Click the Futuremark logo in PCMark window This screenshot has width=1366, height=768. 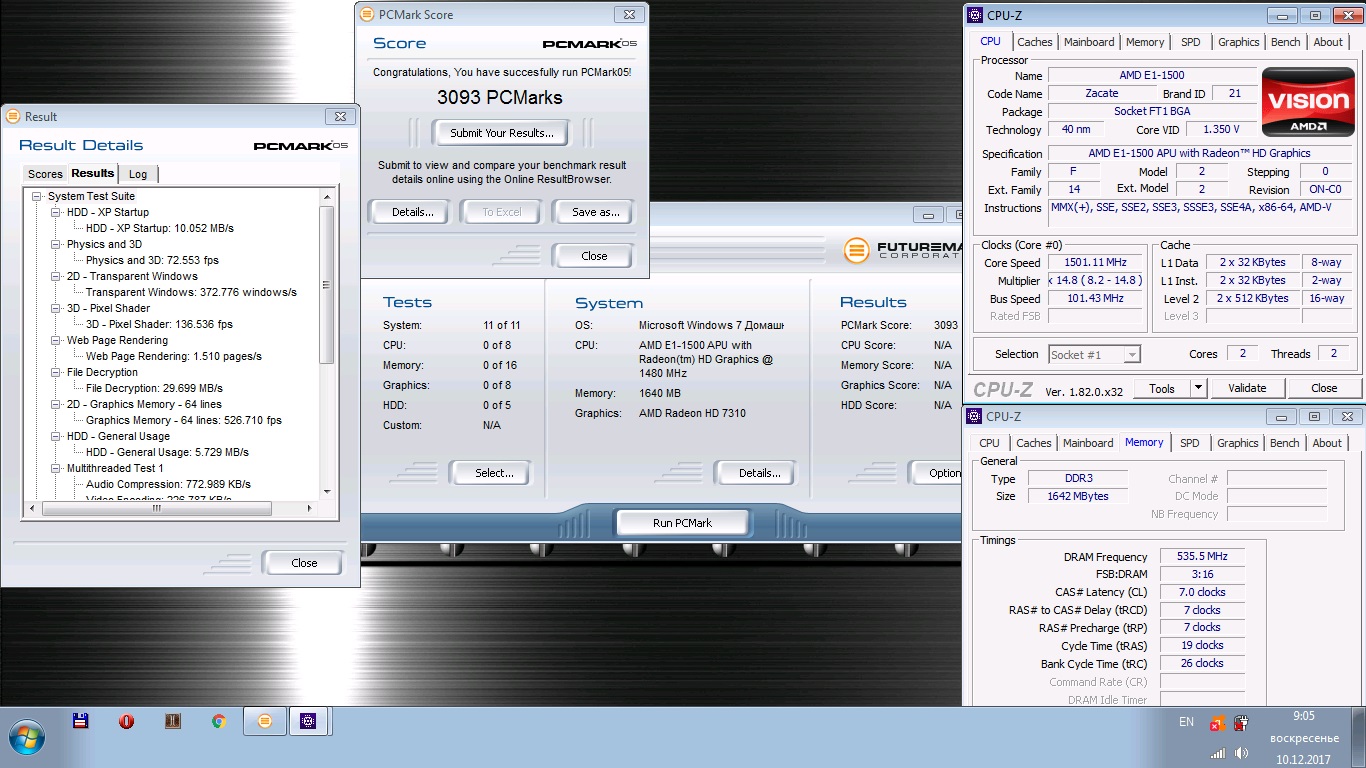[x=856, y=250]
